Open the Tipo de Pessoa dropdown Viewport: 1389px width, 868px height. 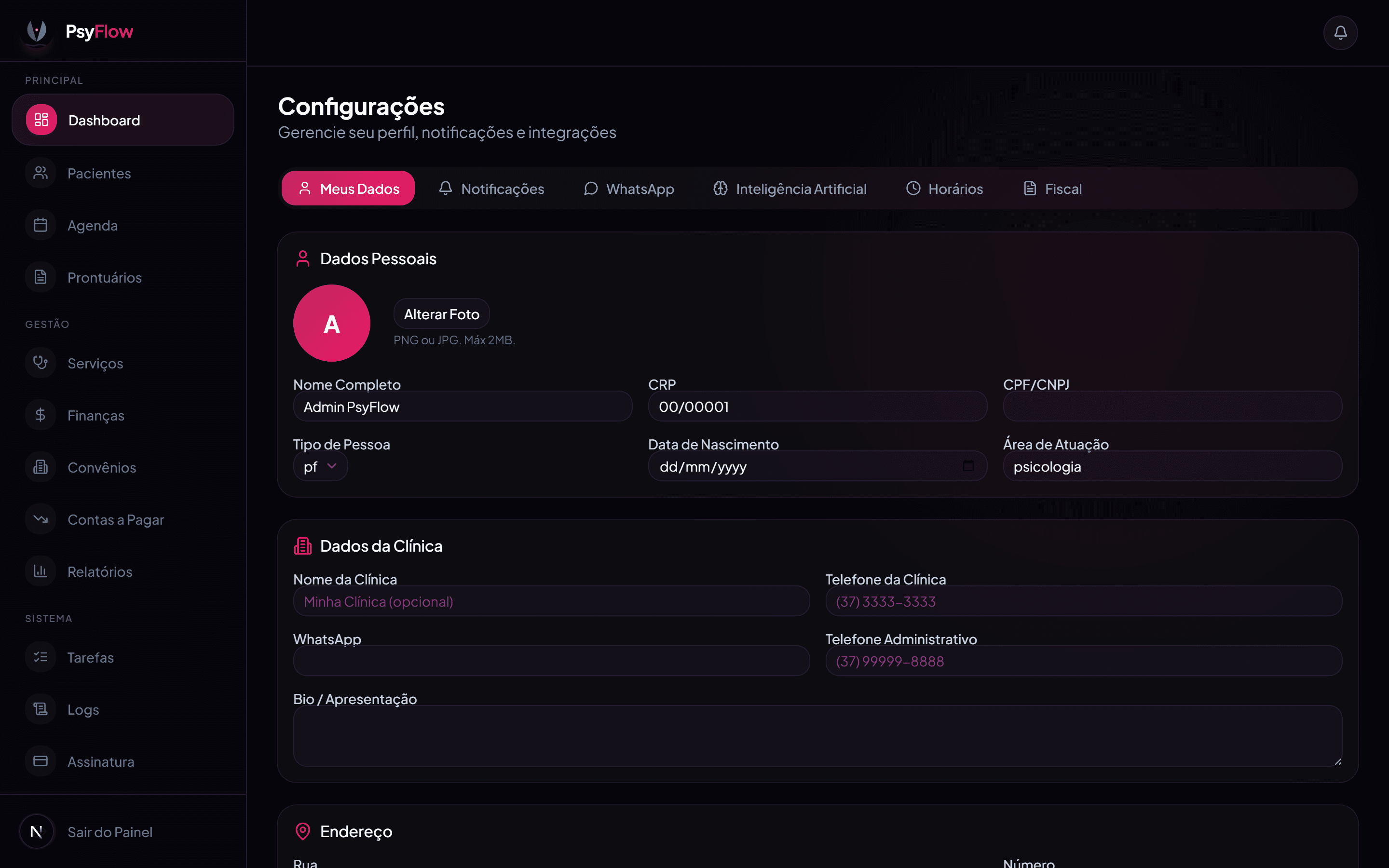pos(320,466)
